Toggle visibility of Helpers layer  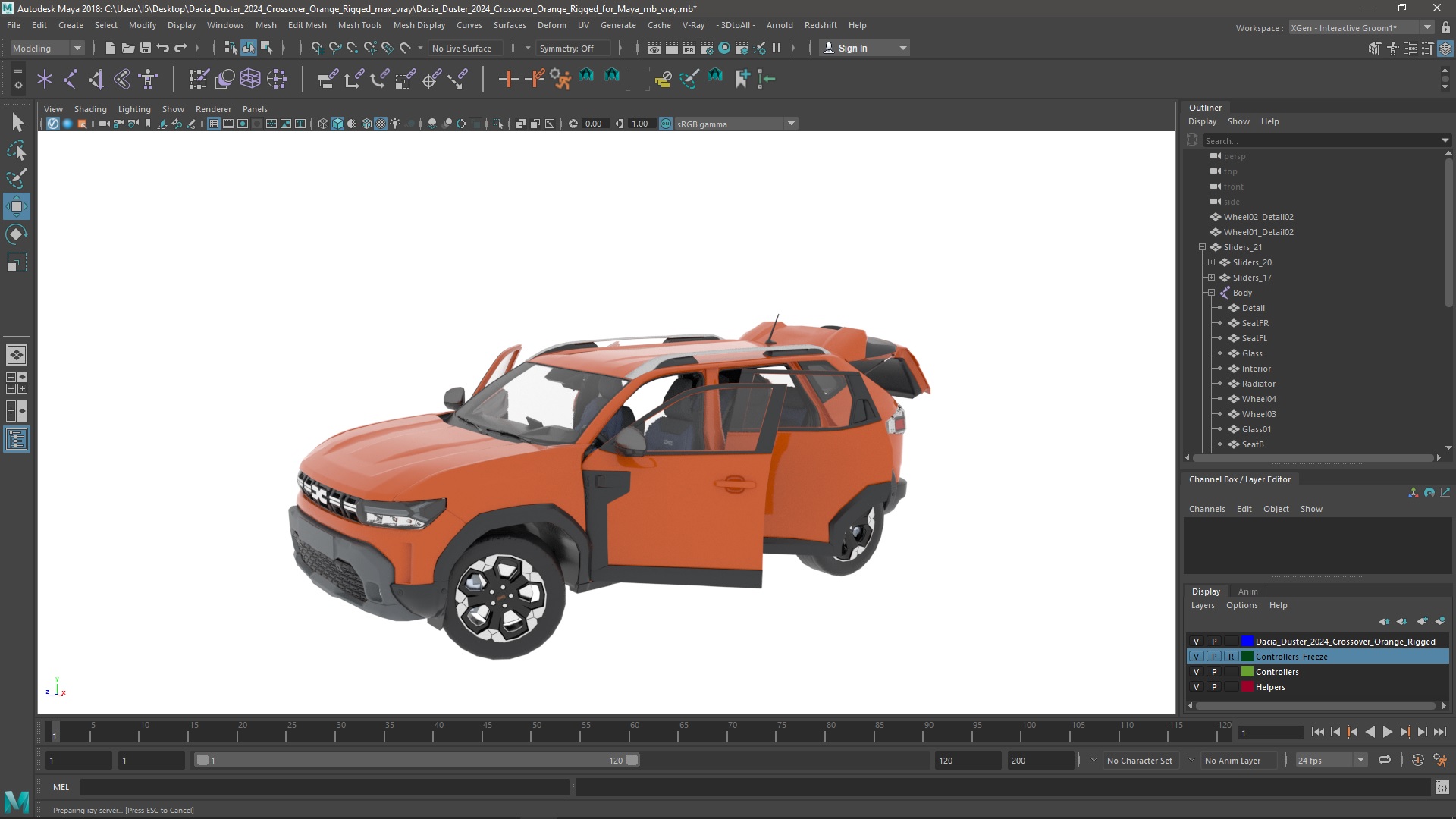point(1197,687)
